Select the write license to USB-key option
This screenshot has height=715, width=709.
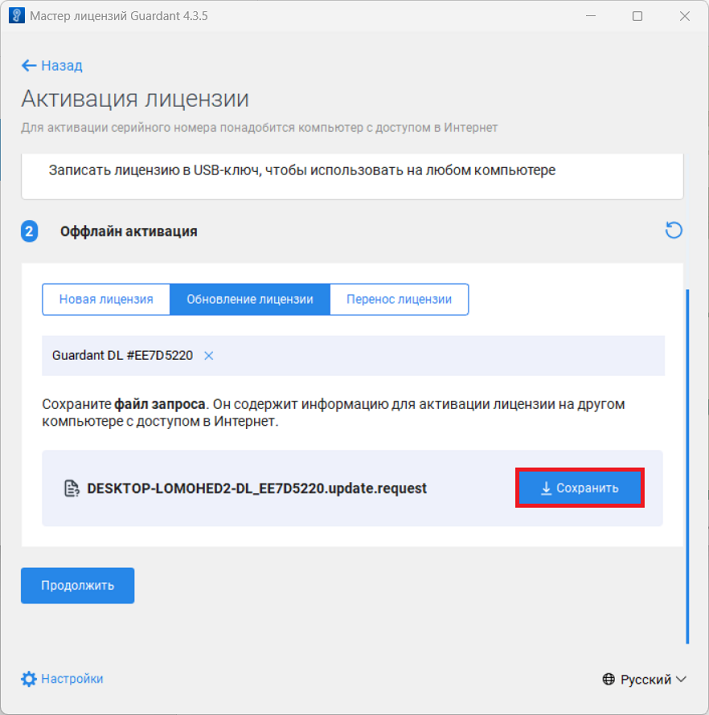(x=302, y=170)
